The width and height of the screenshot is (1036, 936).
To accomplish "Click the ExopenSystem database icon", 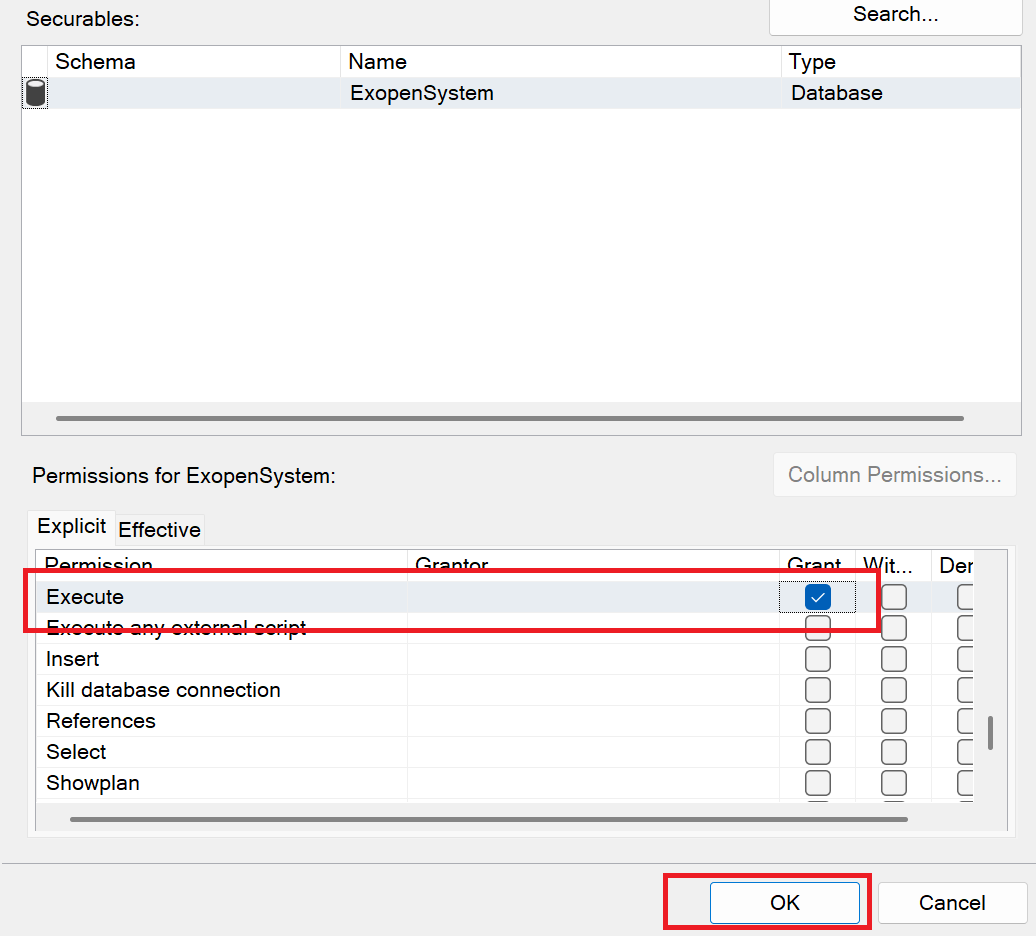I will 35,94.
